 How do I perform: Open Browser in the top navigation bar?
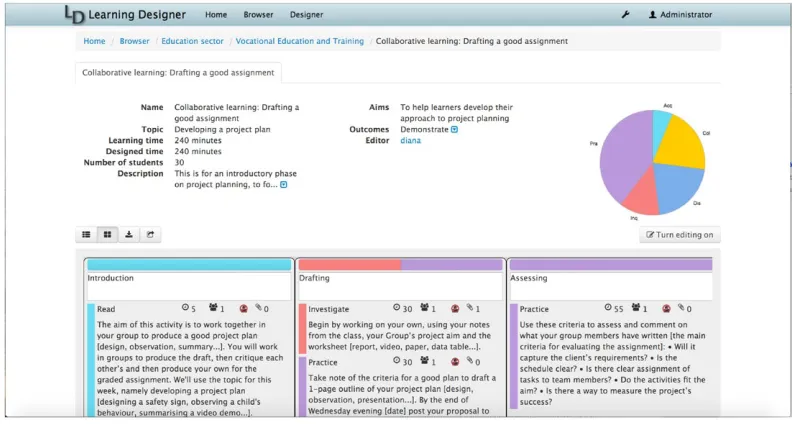click(x=258, y=15)
